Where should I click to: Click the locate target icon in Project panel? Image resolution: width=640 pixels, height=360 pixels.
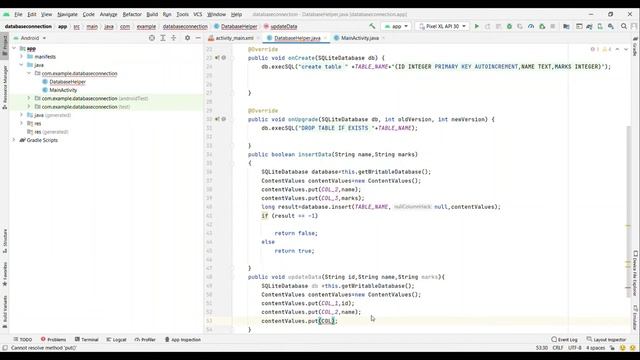[x=152, y=38]
